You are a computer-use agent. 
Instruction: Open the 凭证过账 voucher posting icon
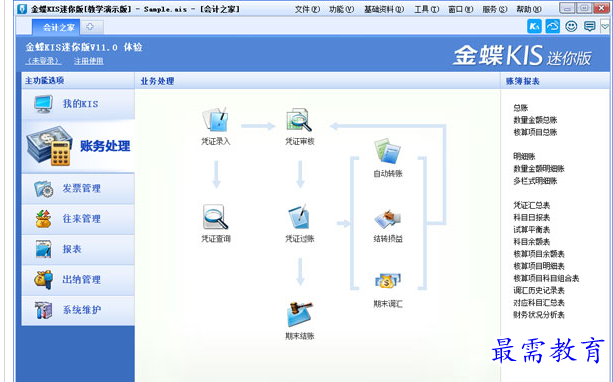point(299,217)
